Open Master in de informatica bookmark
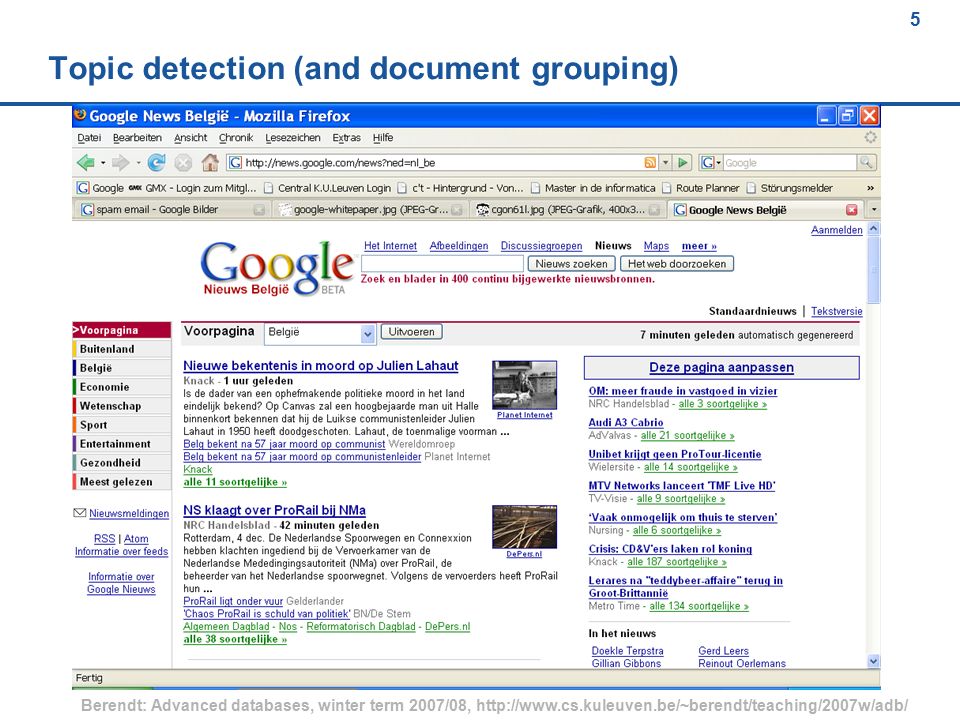 tap(593, 188)
